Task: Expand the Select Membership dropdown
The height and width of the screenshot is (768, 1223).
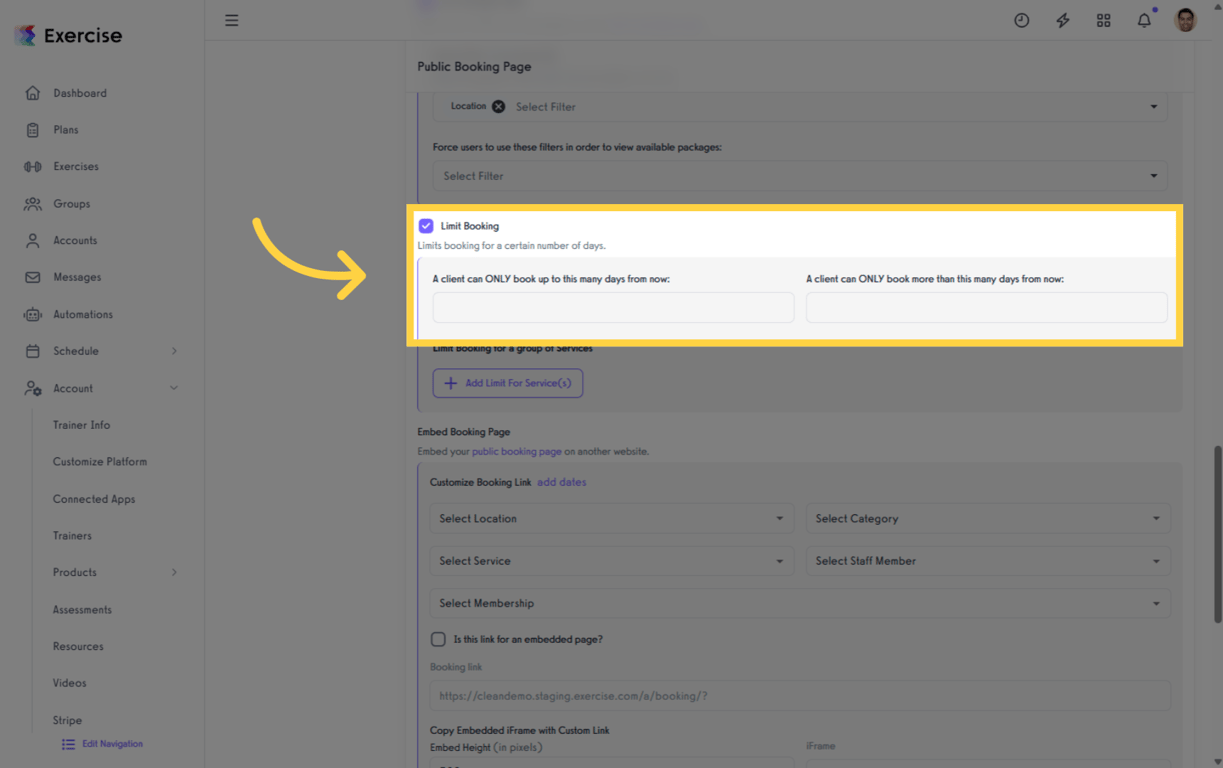Action: coord(799,604)
